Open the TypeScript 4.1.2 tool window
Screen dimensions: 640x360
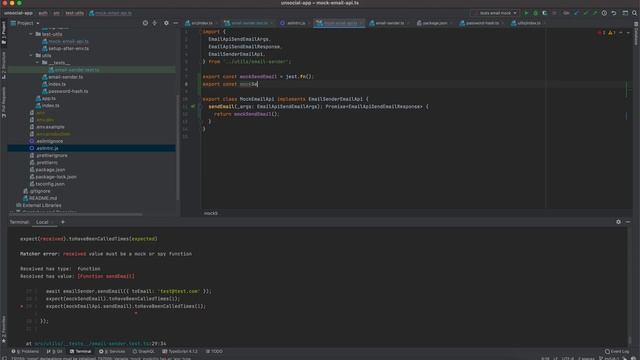tap(180, 351)
